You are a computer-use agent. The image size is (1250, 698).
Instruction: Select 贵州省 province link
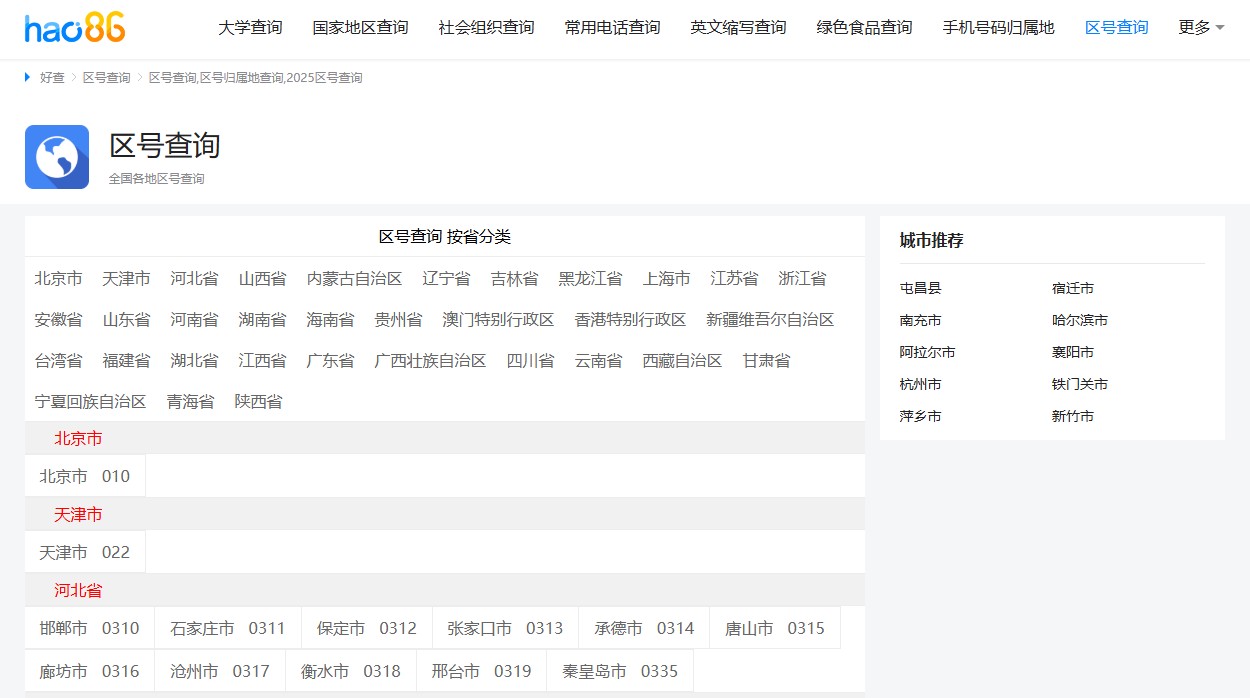pyautogui.click(x=398, y=320)
